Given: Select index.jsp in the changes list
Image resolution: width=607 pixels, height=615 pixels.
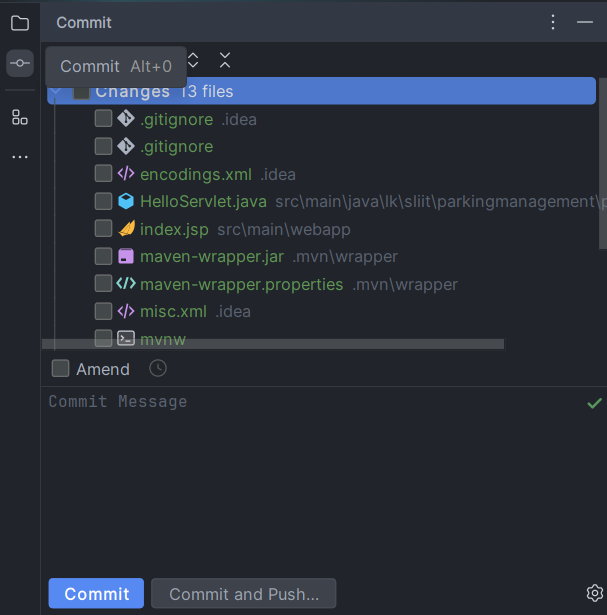Looking at the screenshot, I should pyautogui.click(x=174, y=229).
